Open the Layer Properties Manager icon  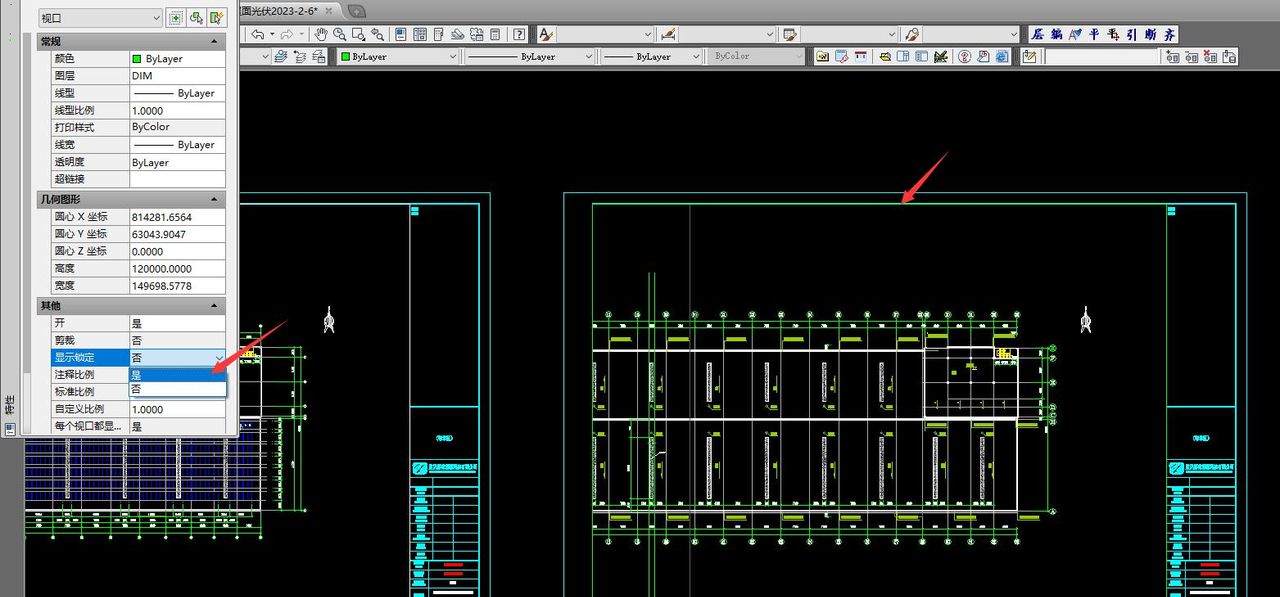click(281, 57)
